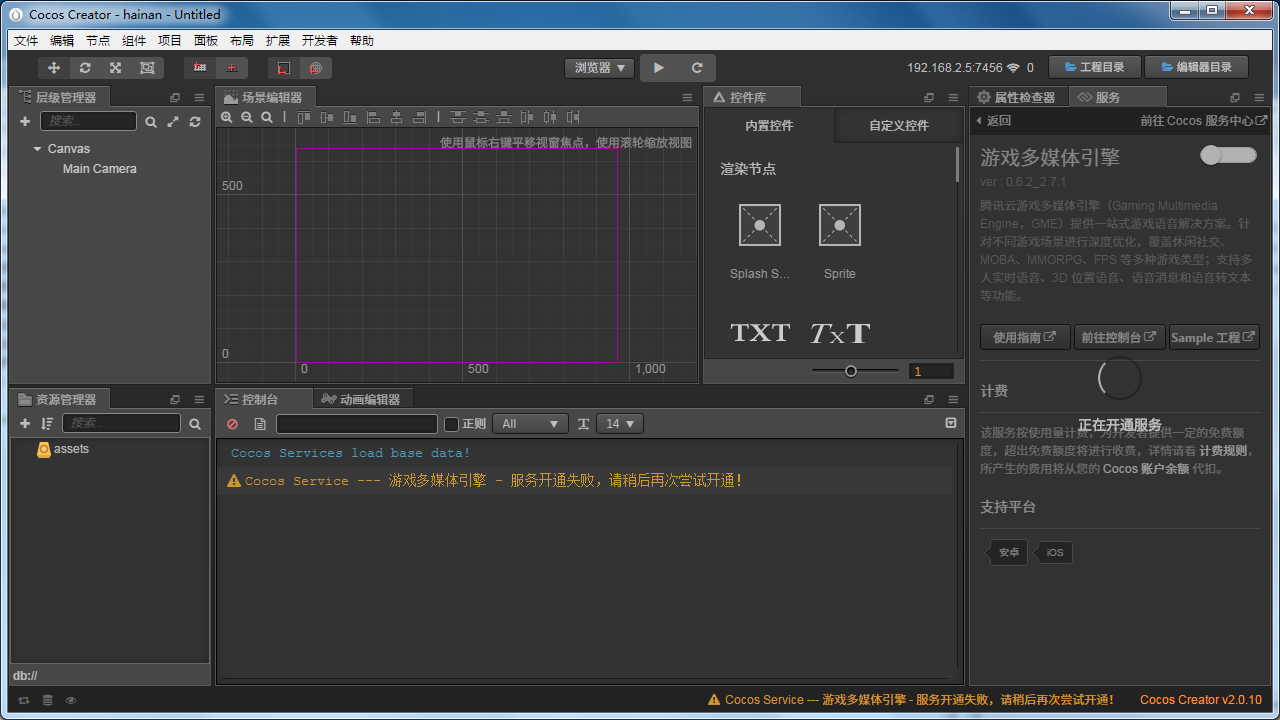Select the rect transform tool
This screenshot has height=720, width=1280.
pyautogui.click(x=147, y=68)
